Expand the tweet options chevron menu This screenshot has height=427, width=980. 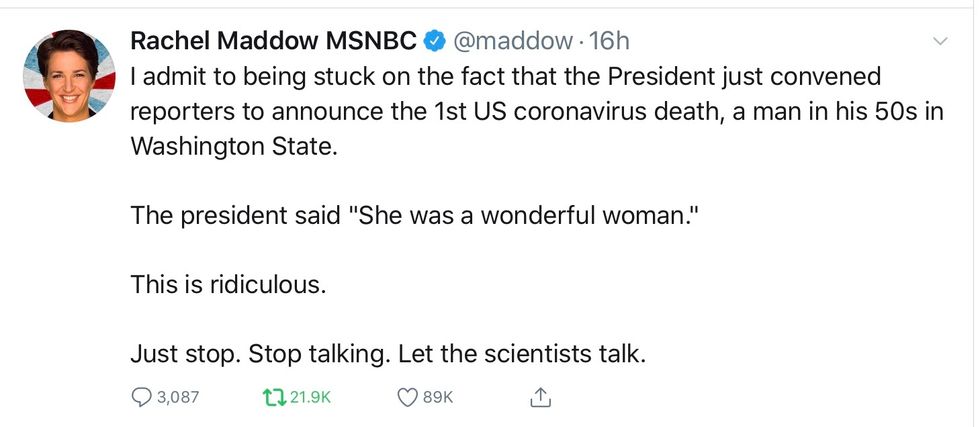tap(939, 41)
